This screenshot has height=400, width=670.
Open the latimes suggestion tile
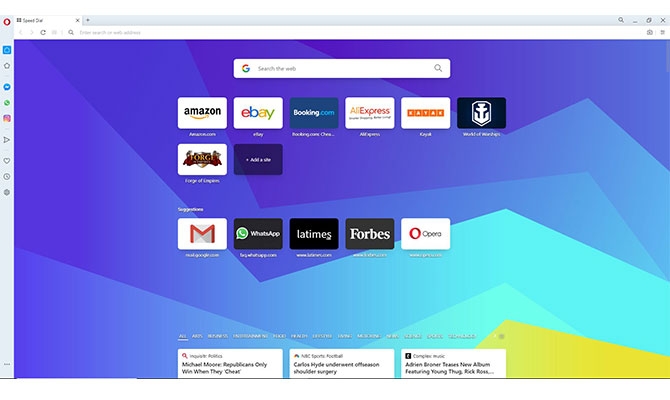pos(314,234)
